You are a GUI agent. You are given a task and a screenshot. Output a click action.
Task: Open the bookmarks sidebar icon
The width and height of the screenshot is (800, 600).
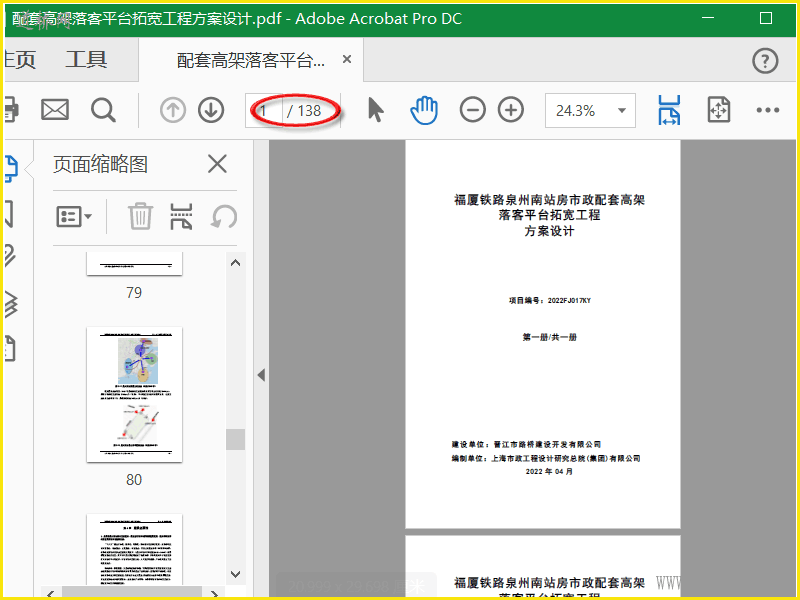[x=9, y=214]
